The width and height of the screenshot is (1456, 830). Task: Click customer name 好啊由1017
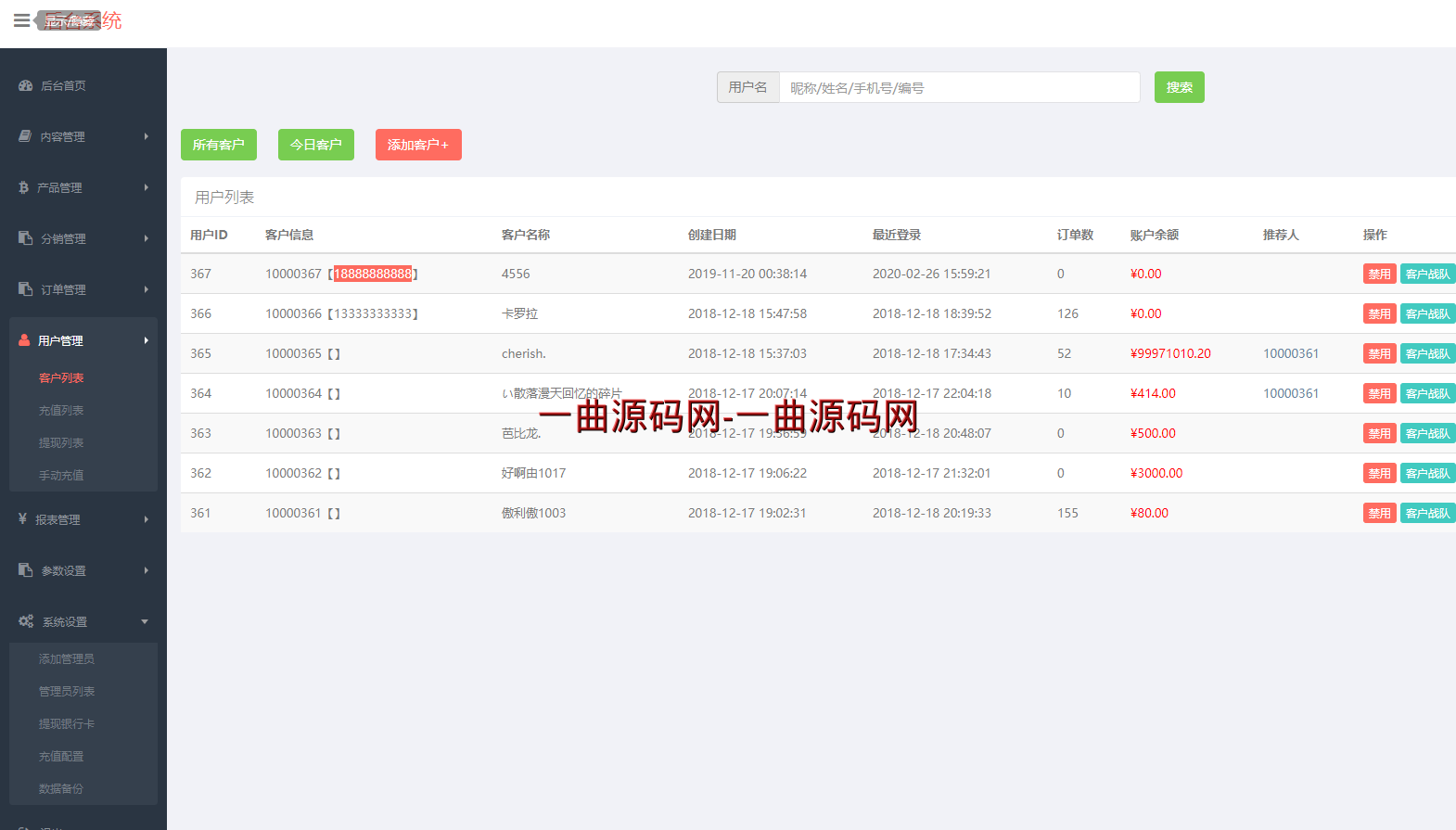pyautogui.click(x=533, y=473)
